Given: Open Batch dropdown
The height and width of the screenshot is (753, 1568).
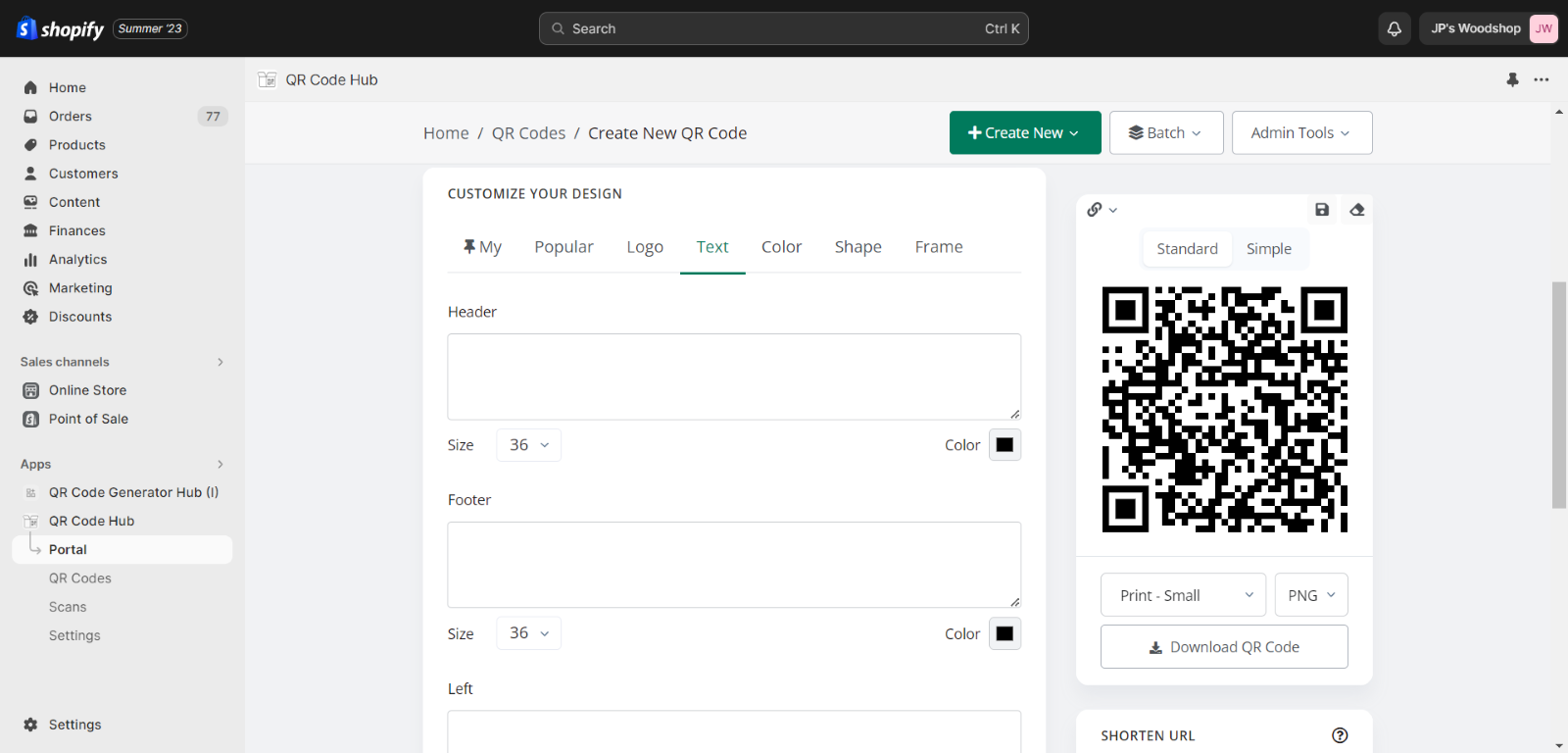Looking at the screenshot, I should coord(1166,132).
